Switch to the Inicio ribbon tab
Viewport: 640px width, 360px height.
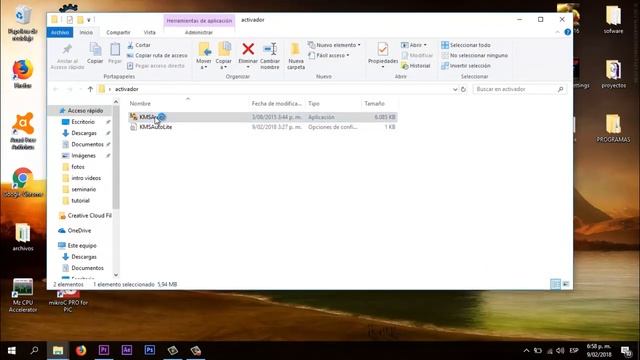[86, 32]
